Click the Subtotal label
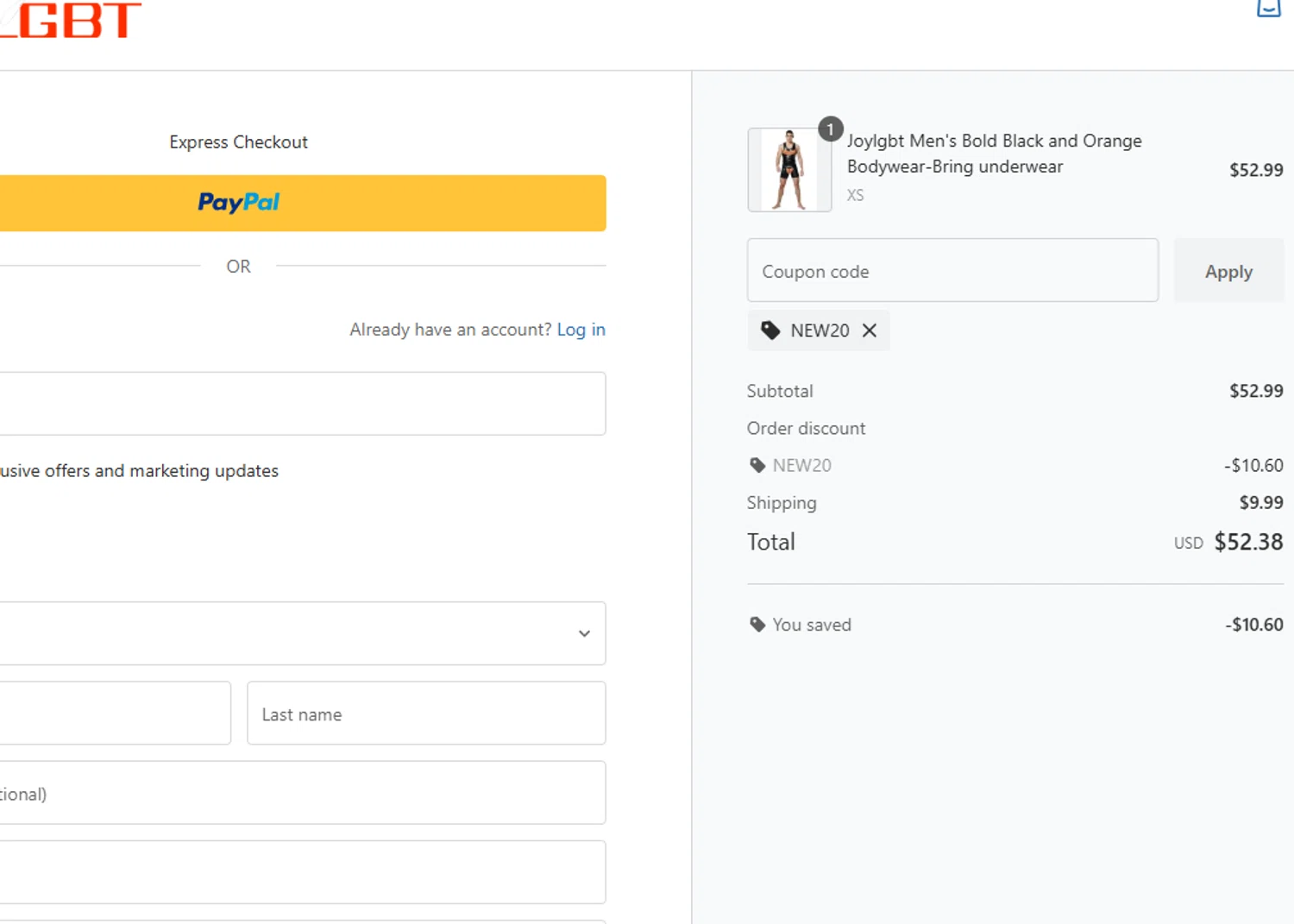Image resolution: width=1294 pixels, height=924 pixels. 780,391
